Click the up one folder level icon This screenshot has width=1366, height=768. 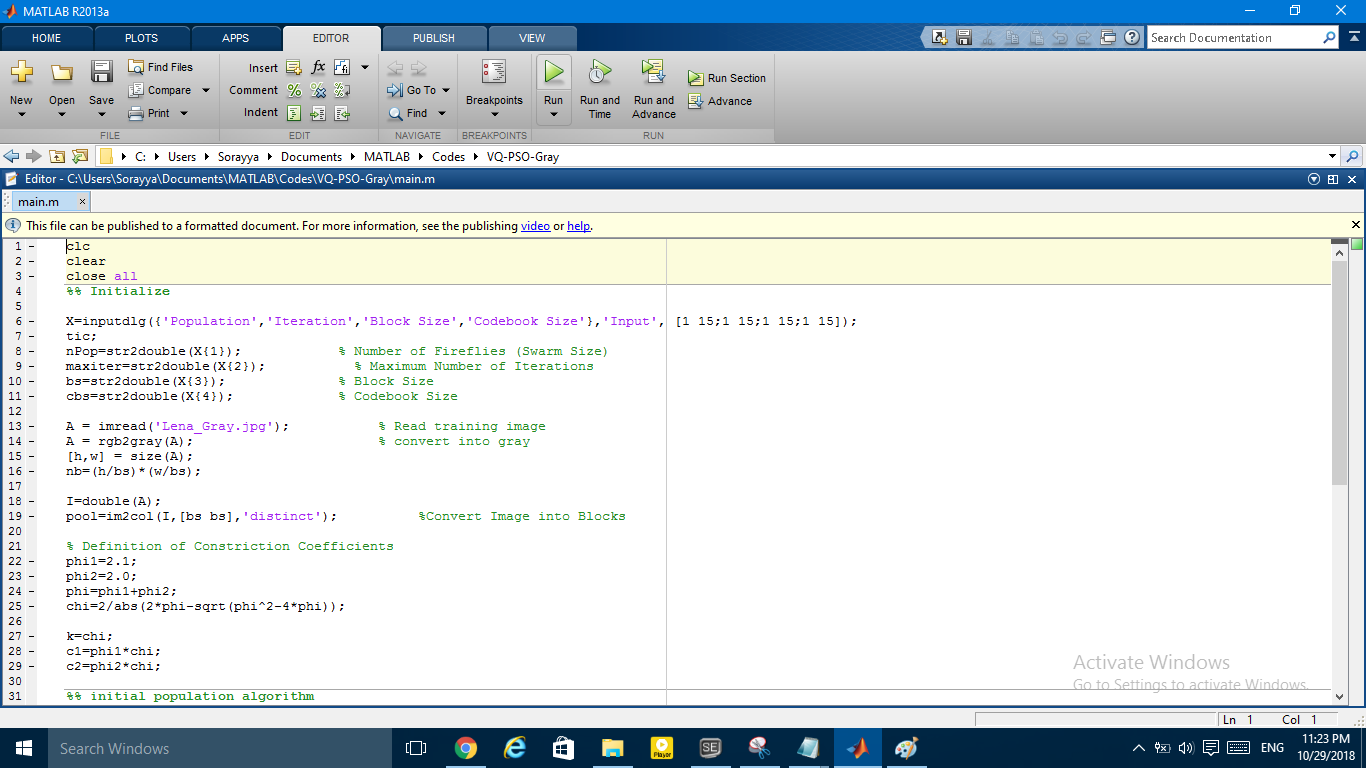pyautogui.click(x=57, y=156)
